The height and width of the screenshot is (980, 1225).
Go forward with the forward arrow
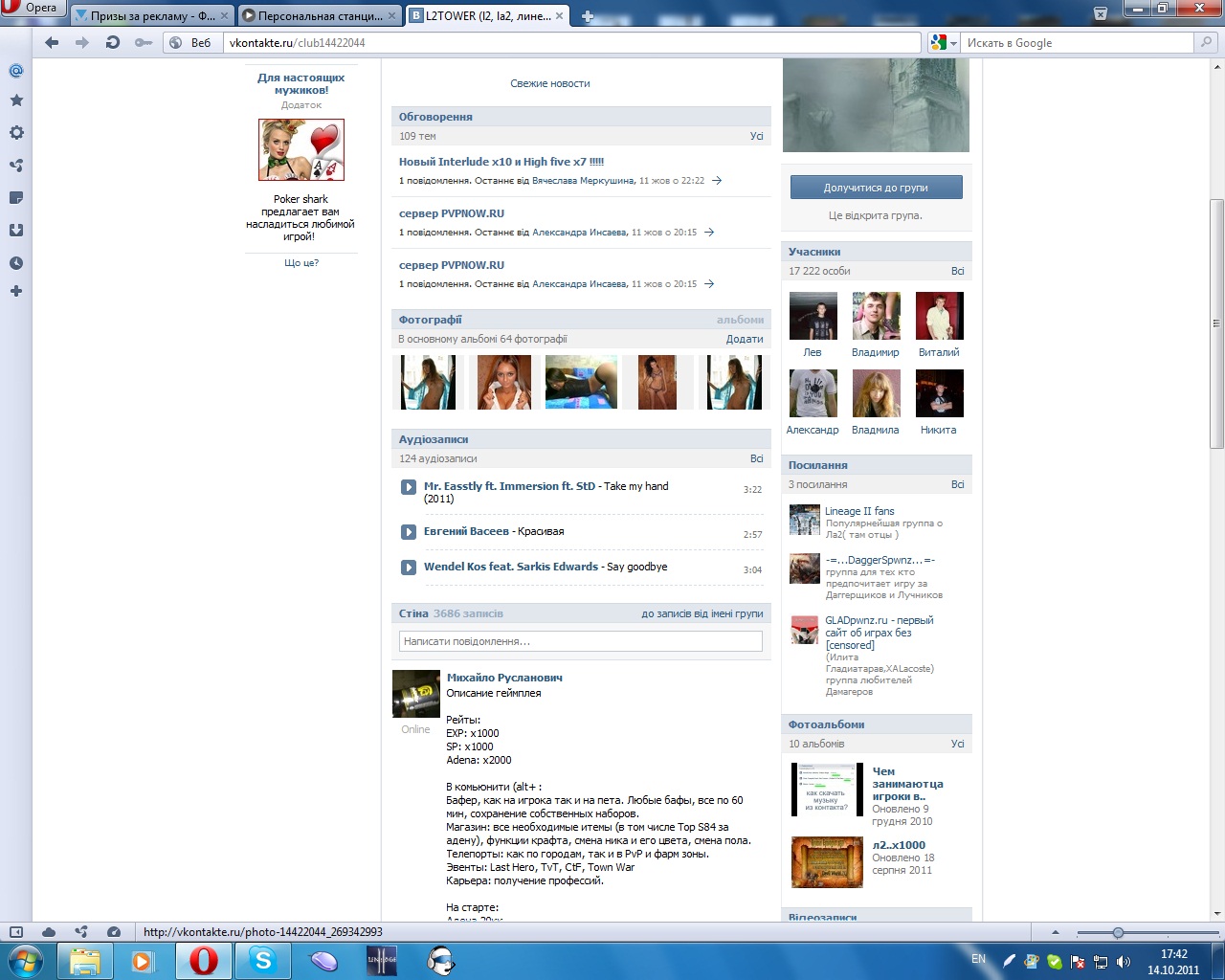pyautogui.click(x=82, y=42)
